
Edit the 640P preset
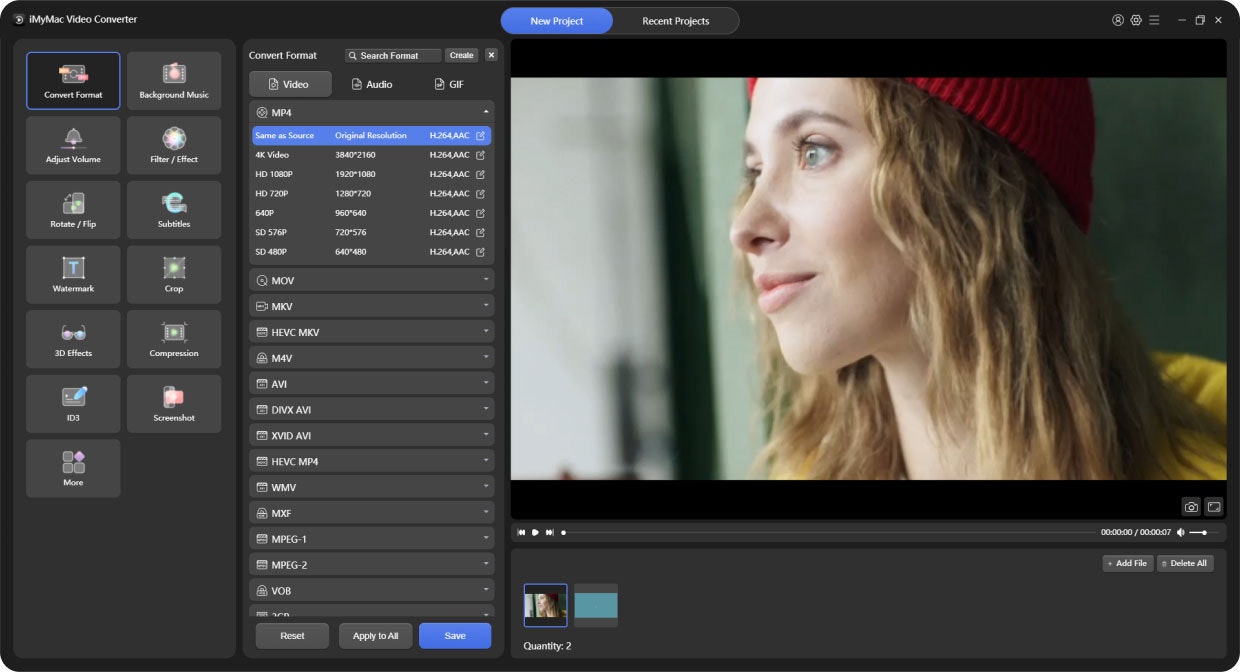tap(480, 213)
